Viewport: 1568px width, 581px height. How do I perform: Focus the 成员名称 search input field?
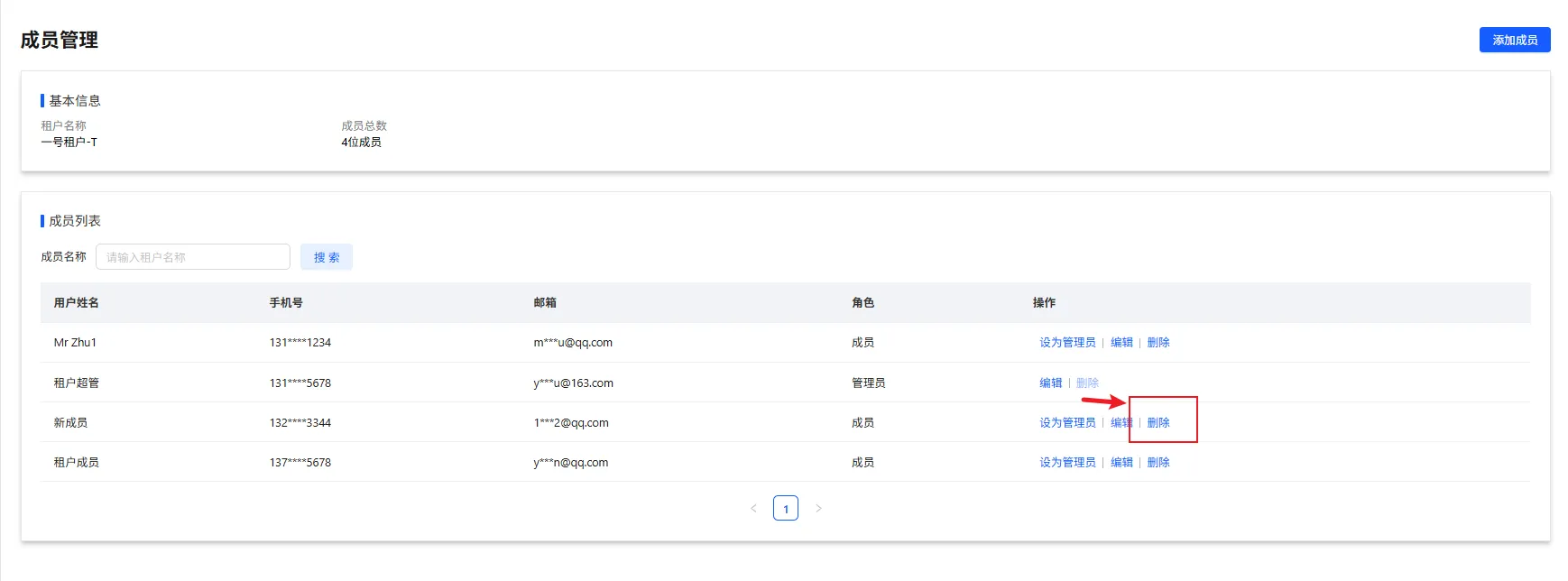coord(193,257)
